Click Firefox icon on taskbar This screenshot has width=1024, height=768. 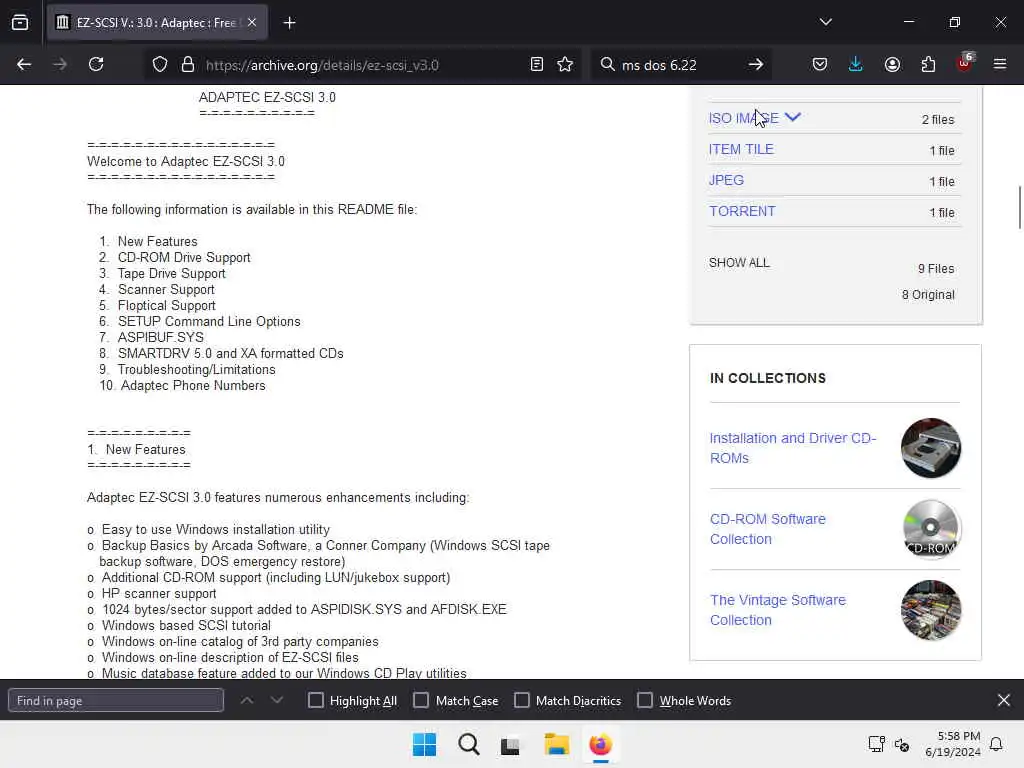[600, 744]
